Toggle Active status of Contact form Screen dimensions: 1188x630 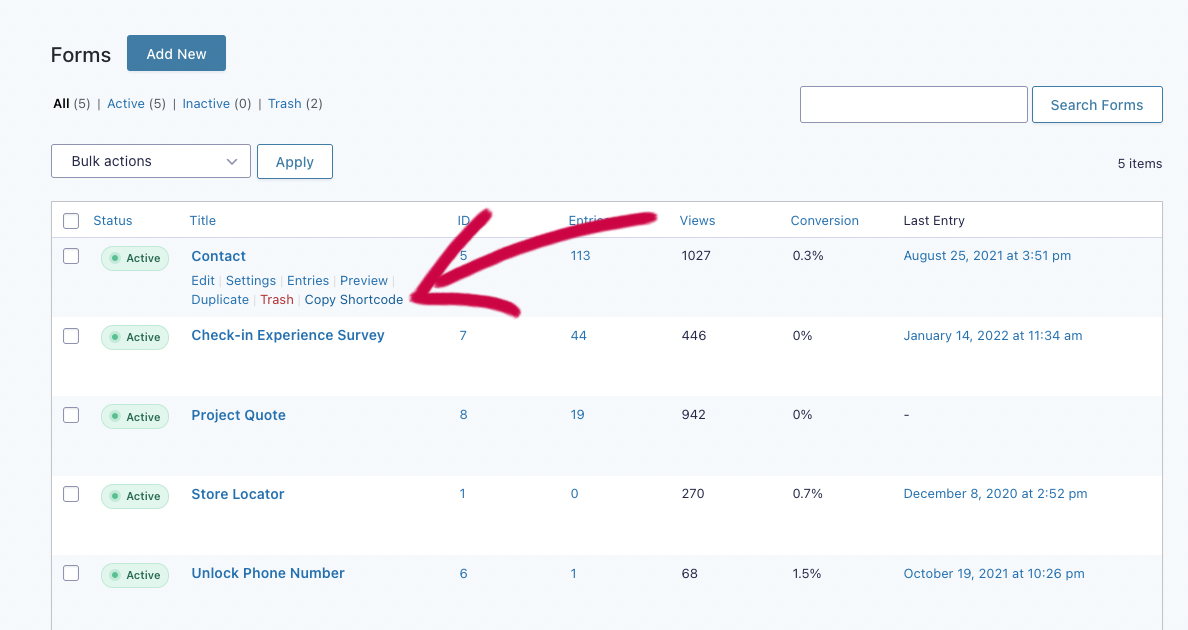[135, 258]
